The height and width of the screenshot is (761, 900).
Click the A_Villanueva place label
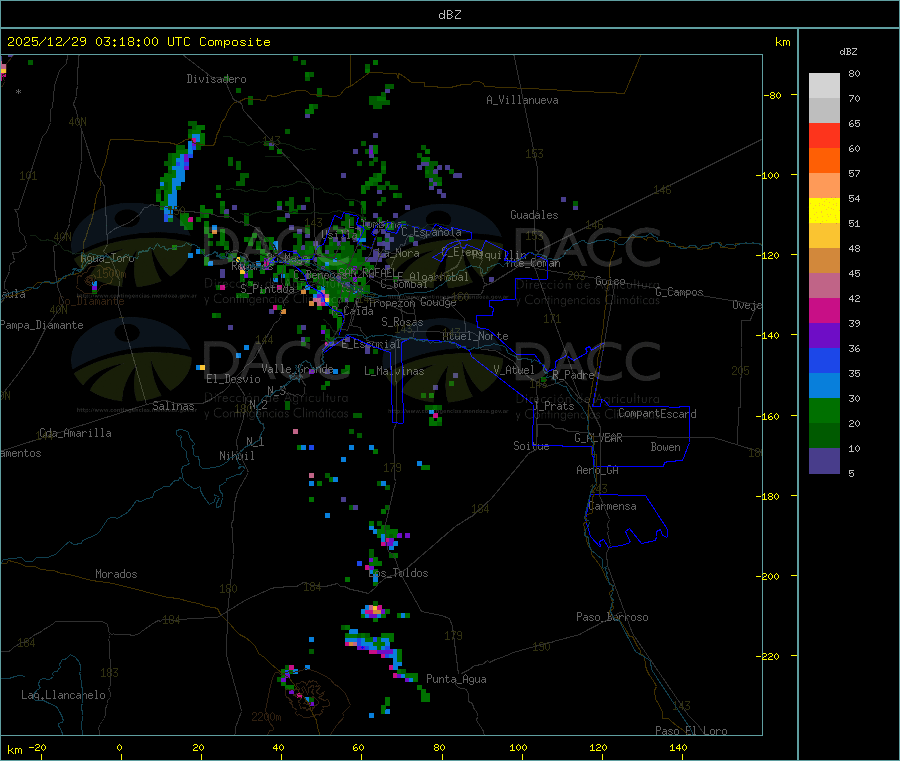point(522,100)
